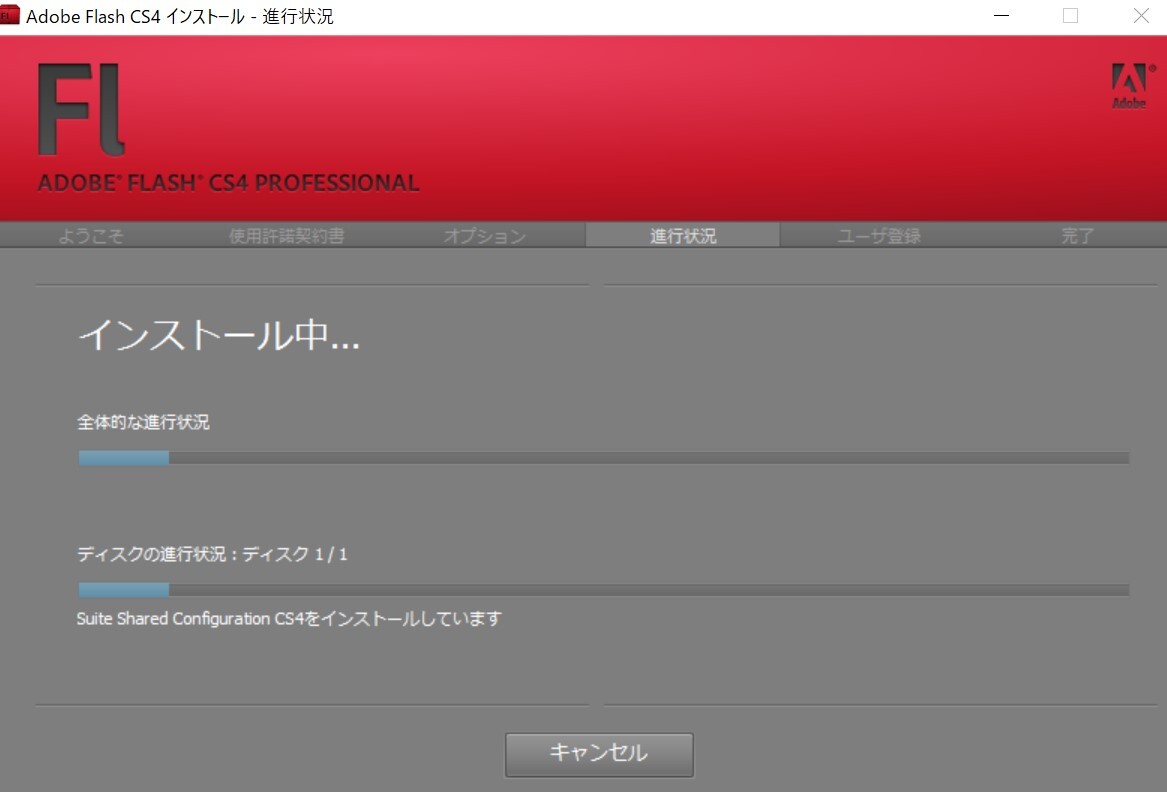Select the ようこそ step tab
Viewport: 1167px width, 792px height.
pos(91,236)
